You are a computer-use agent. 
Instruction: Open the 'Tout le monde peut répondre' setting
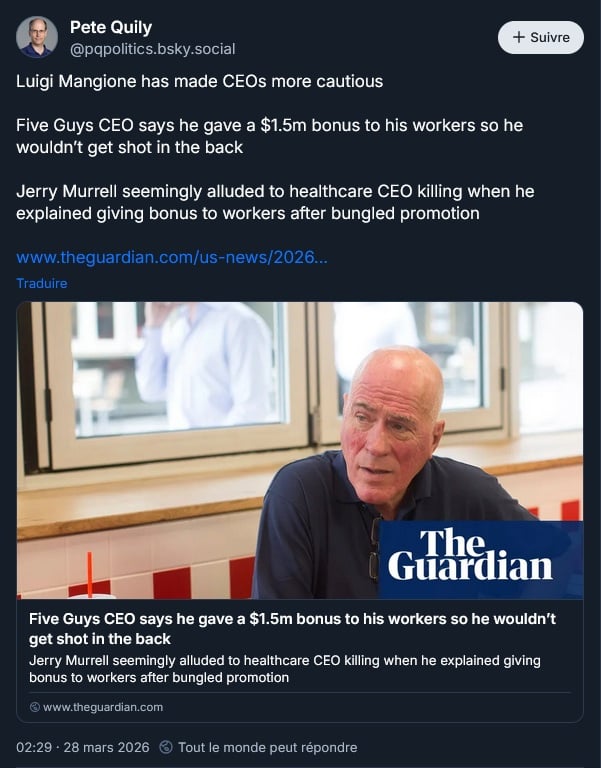pyautogui.click(x=267, y=747)
